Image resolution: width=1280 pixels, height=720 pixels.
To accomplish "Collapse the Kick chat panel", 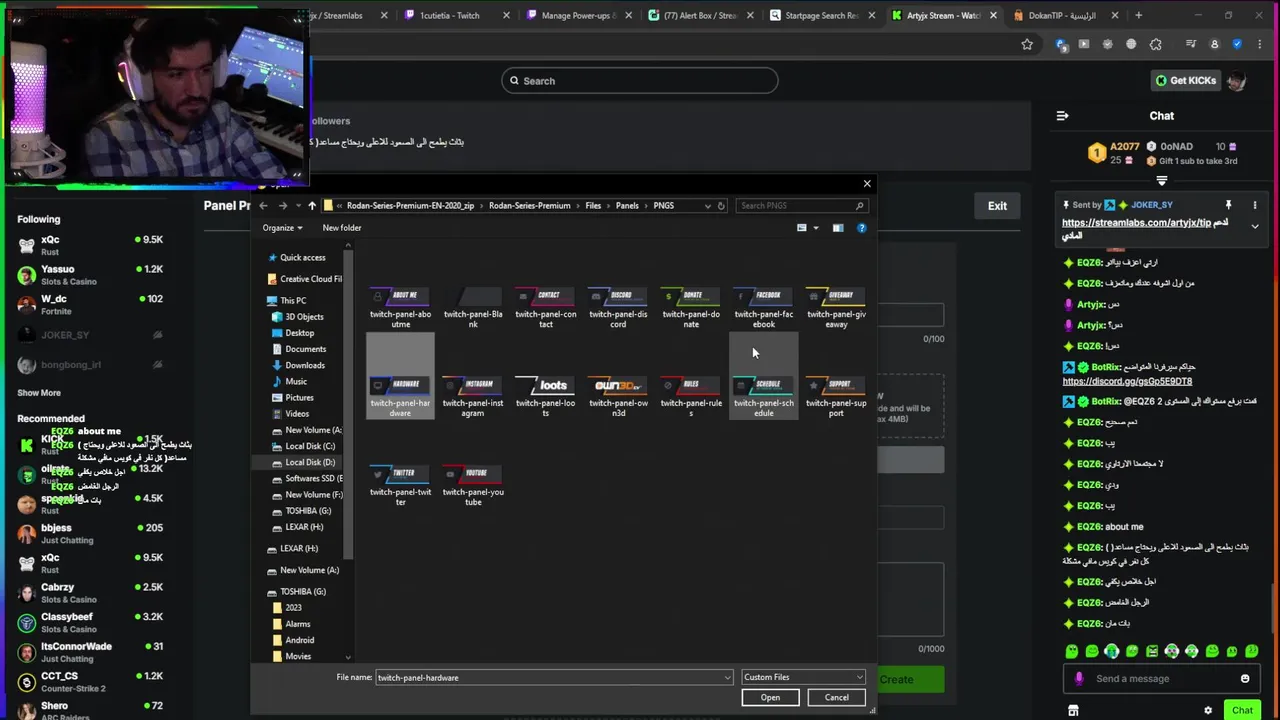I will (x=1063, y=116).
